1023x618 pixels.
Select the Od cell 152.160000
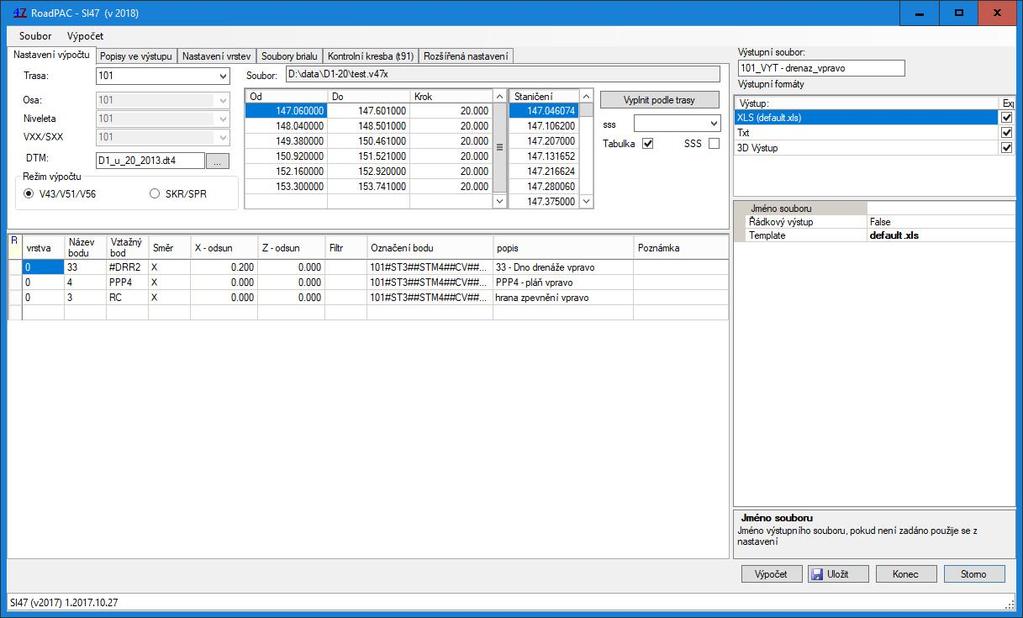pos(286,171)
